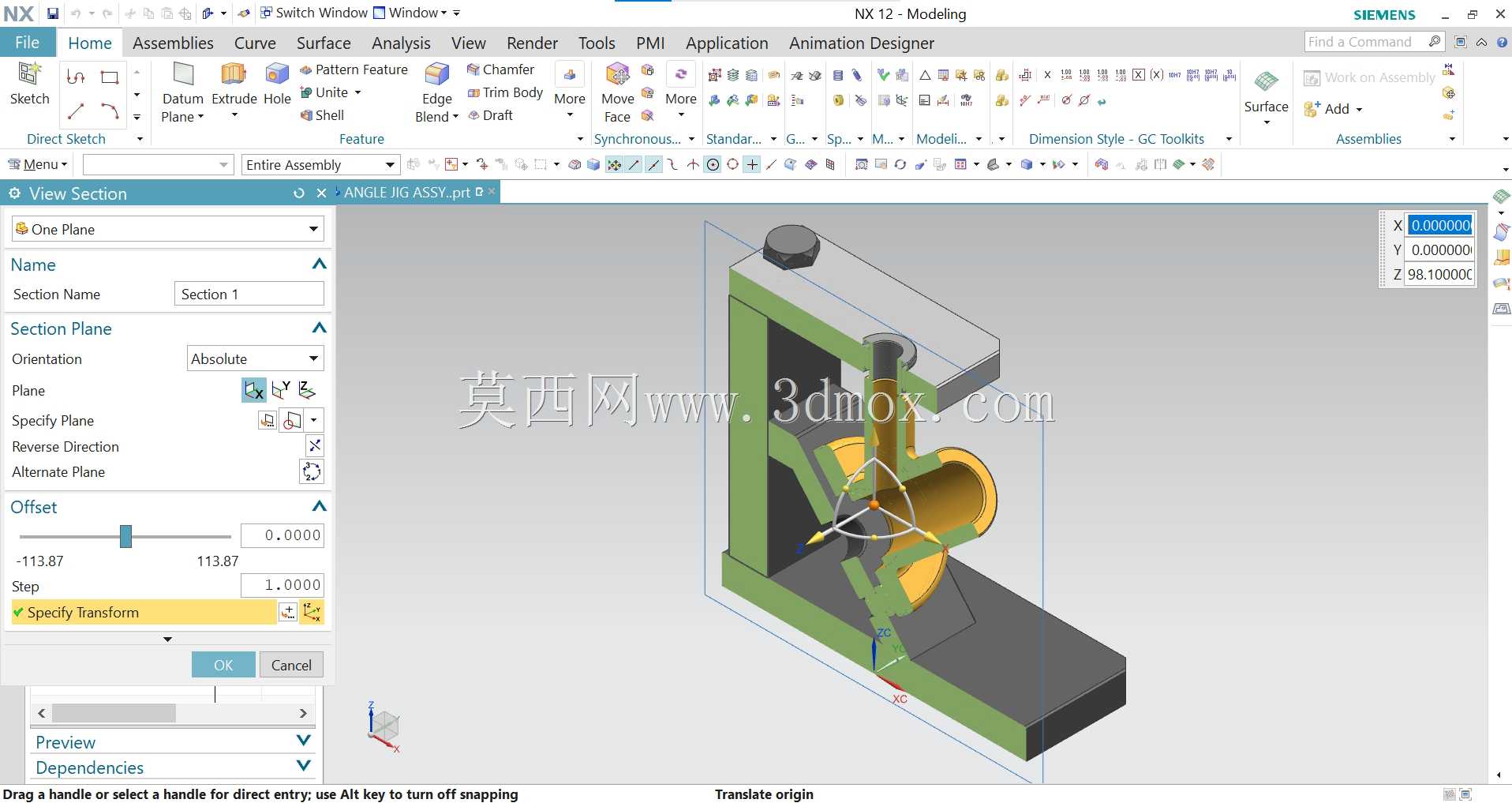Click the Save icon in the title bar

[52, 13]
